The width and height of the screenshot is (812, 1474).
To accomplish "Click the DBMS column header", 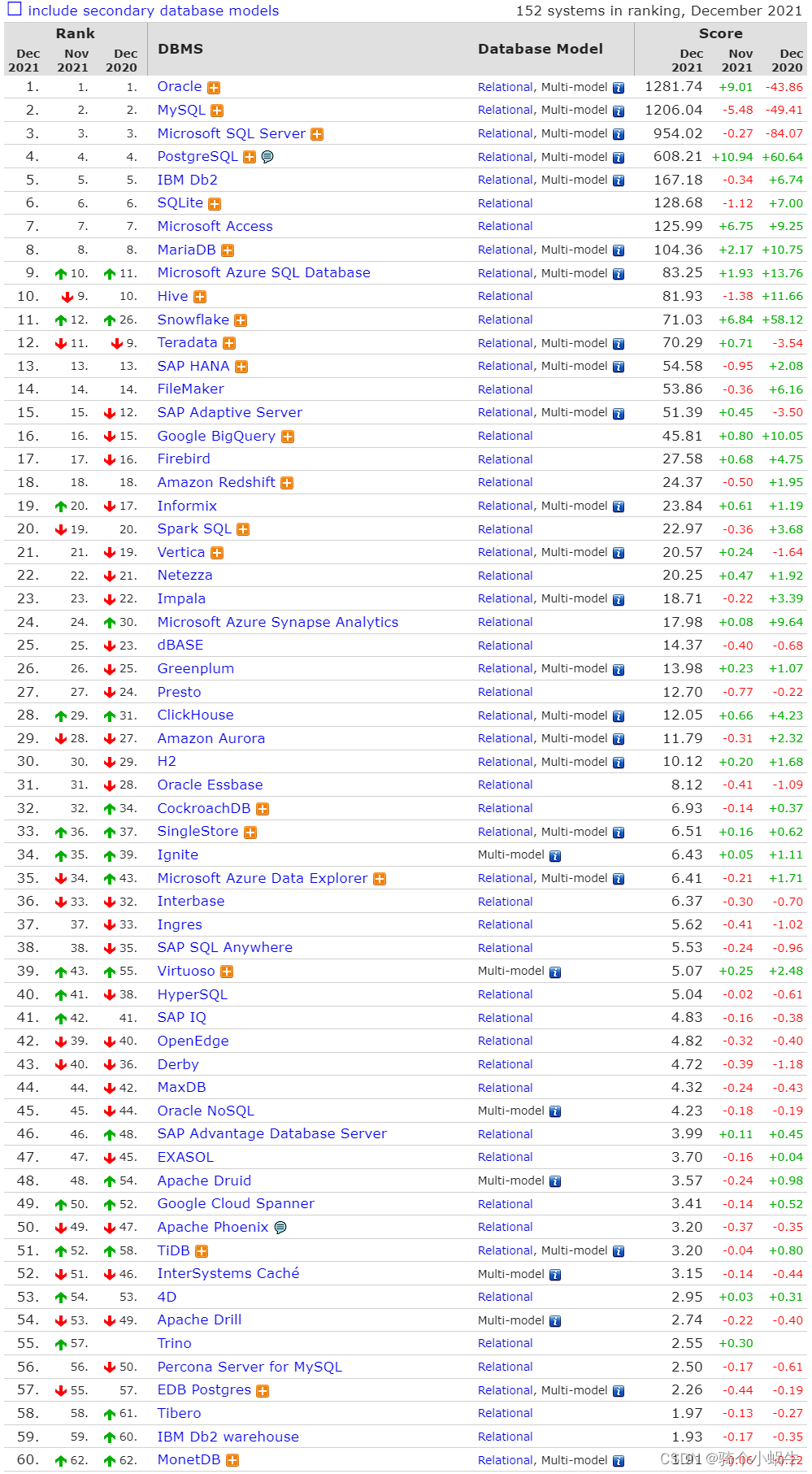I will (180, 49).
